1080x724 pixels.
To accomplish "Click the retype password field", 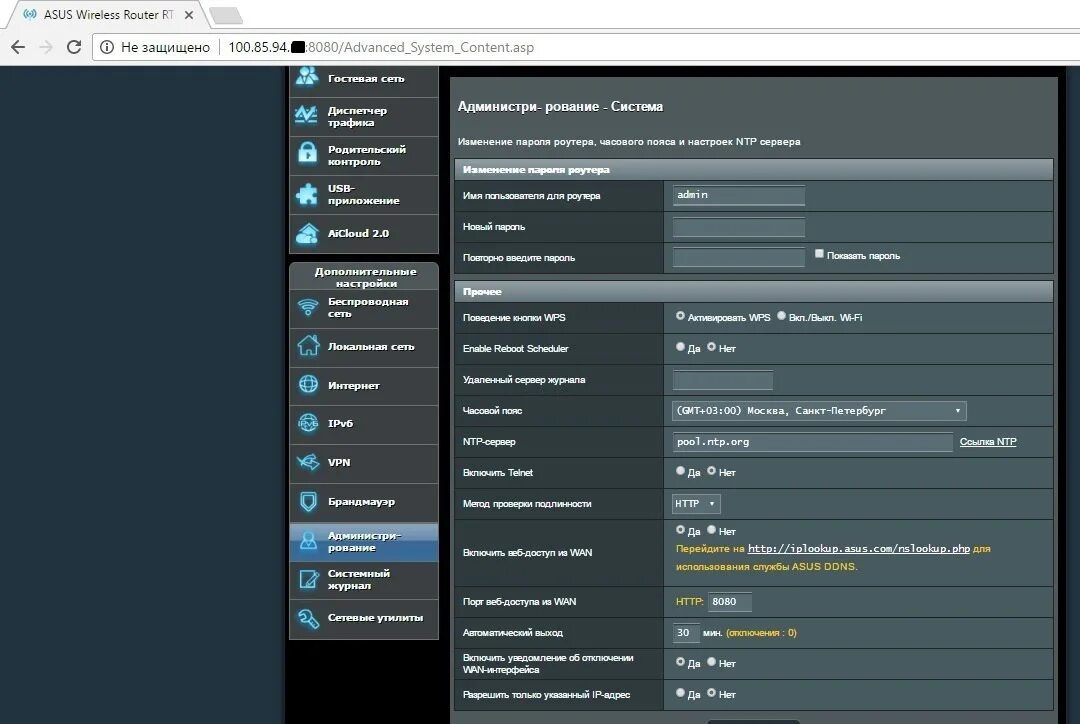I will 738,258.
